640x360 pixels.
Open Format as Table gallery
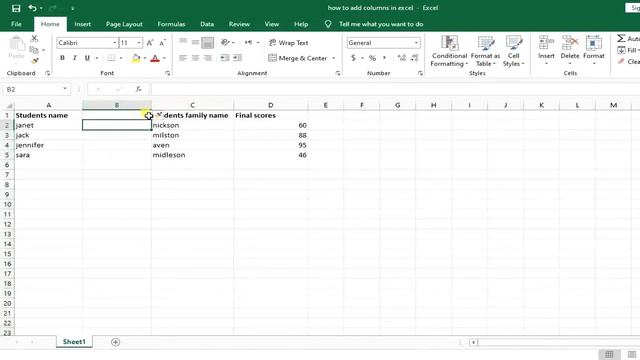(485, 51)
